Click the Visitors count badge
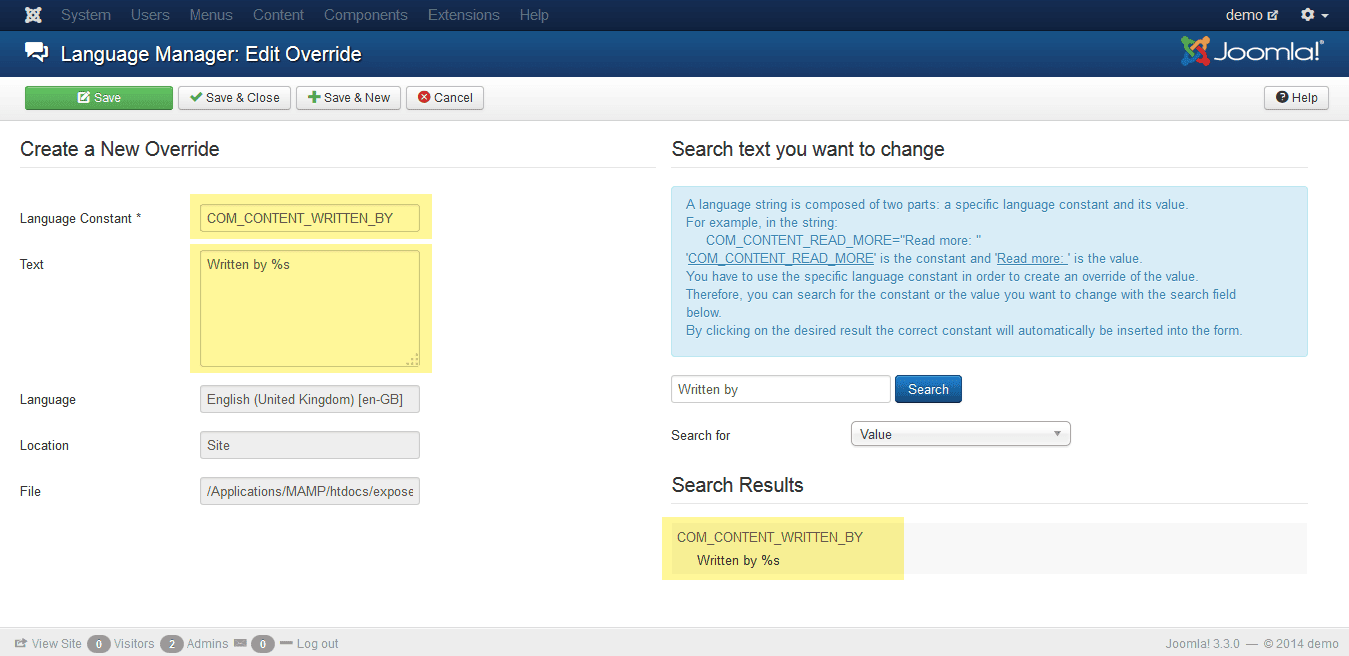The image size is (1349, 656). (98, 643)
